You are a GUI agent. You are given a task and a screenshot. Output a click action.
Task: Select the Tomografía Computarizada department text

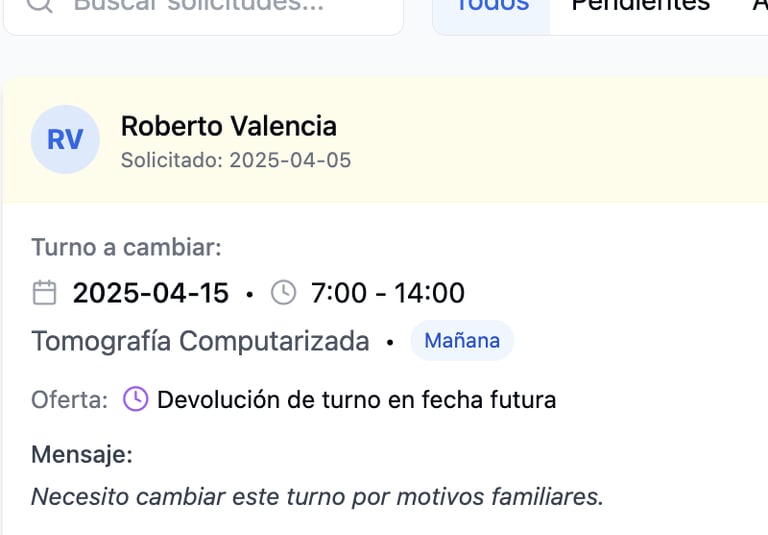pyautogui.click(x=200, y=341)
